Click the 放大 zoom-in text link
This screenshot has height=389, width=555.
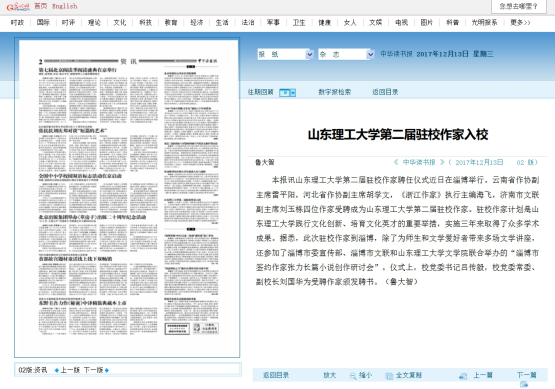(x=330, y=375)
